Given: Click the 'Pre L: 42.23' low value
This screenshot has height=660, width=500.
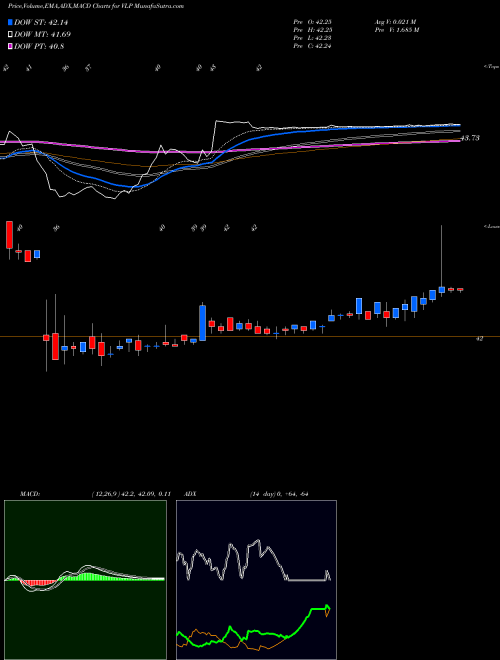Looking at the screenshot, I should (x=312, y=38).
